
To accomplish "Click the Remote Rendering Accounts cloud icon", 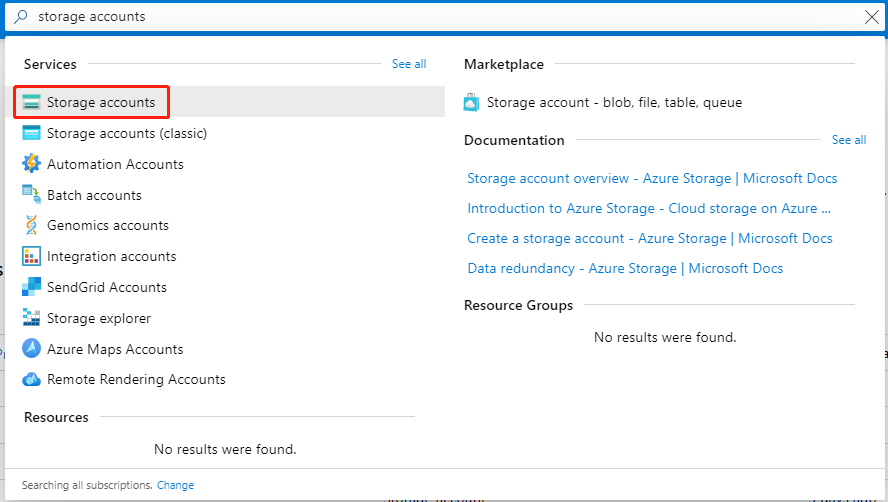I will click(31, 380).
